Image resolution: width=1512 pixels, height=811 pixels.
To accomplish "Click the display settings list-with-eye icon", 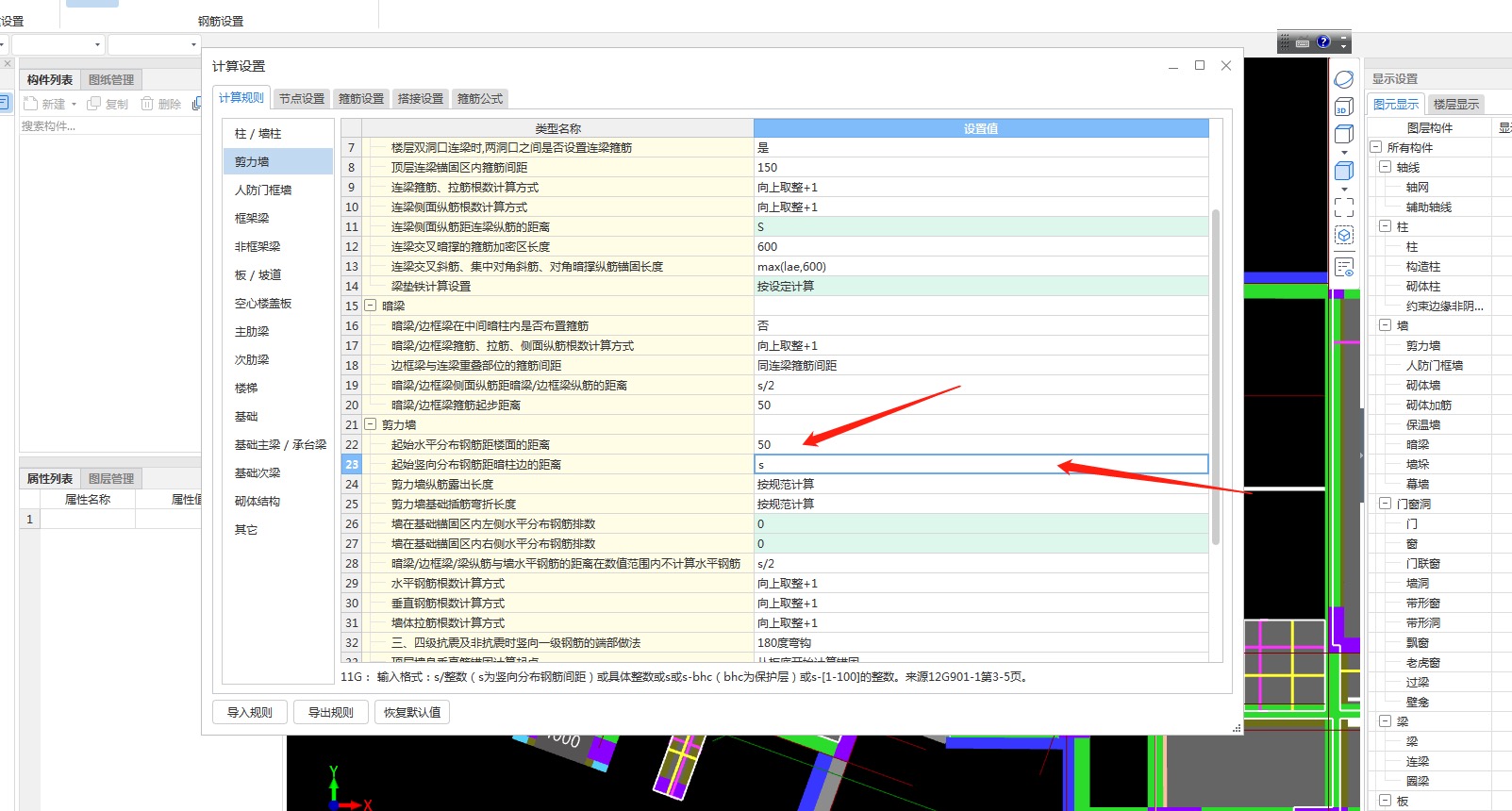I will pyautogui.click(x=1344, y=267).
